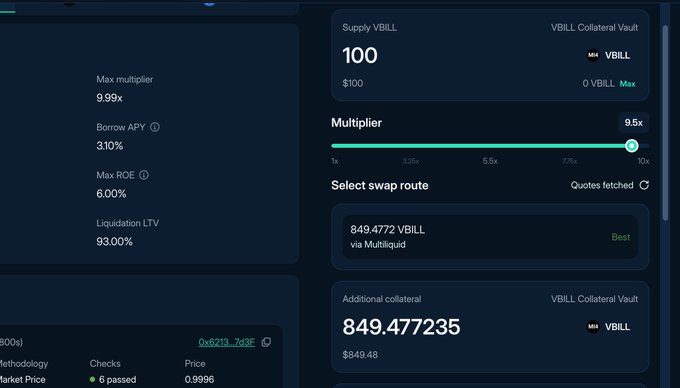Click the 6 passed checks text
This screenshot has height=388, width=680.
click(x=118, y=379)
